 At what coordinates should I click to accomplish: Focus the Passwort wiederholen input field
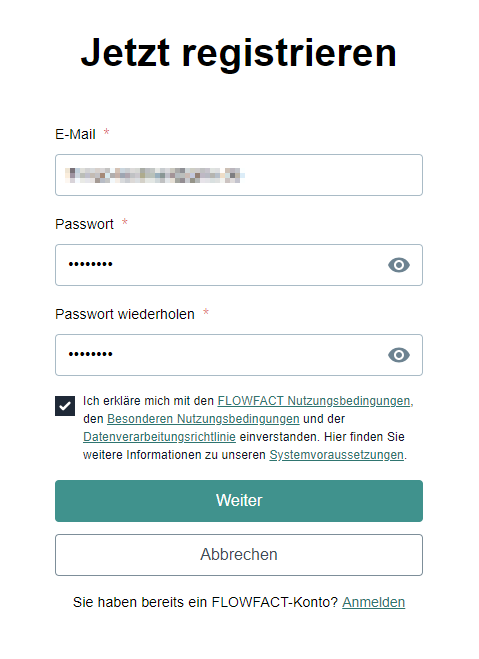point(239,355)
